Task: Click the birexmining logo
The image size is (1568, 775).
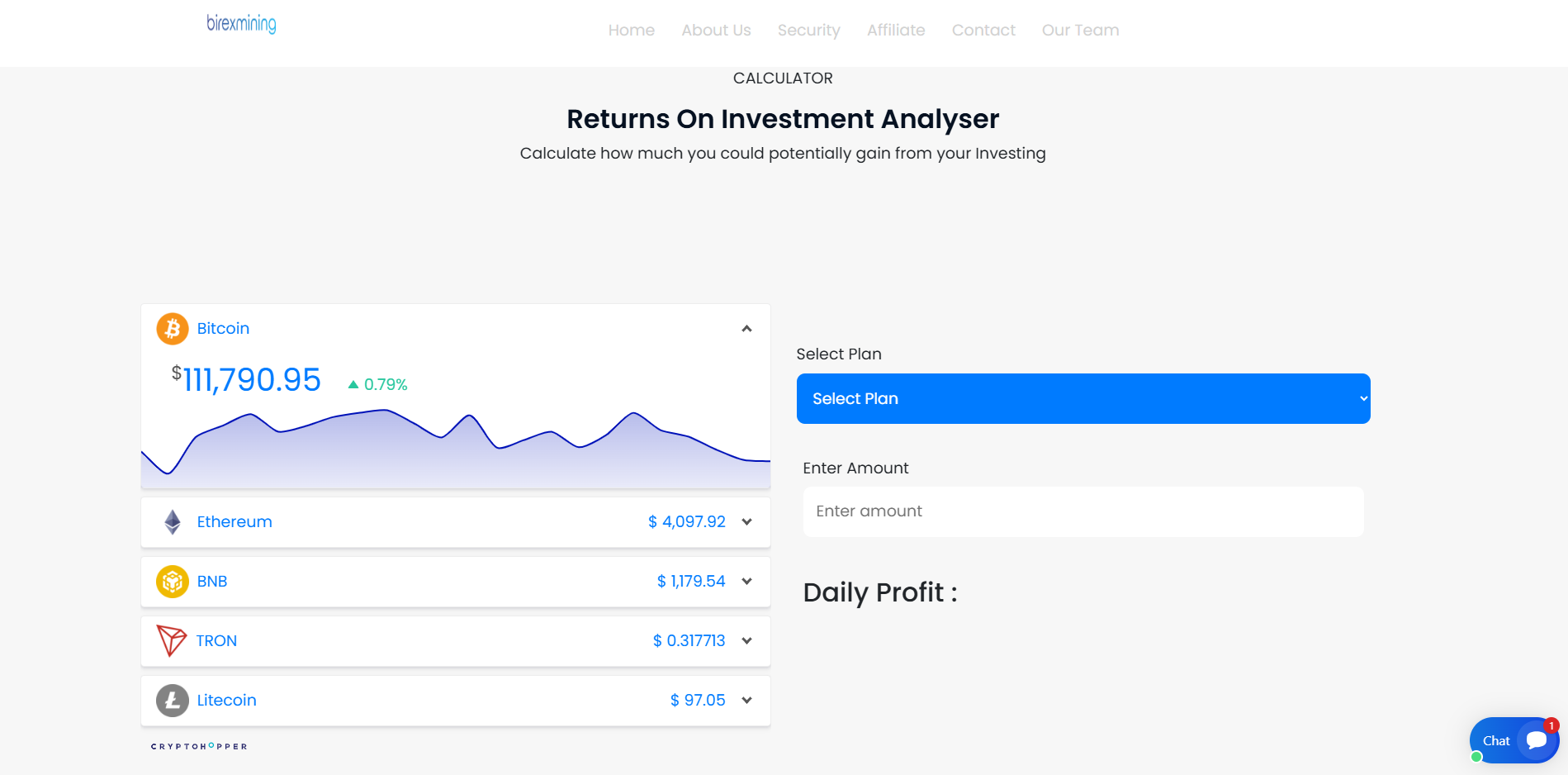Action: (241, 24)
